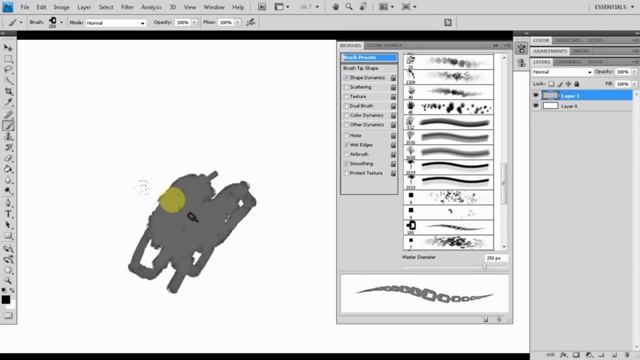Open the Brushes panel dock icon
This screenshot has height=360, width=640.
[x=521, y=49]
